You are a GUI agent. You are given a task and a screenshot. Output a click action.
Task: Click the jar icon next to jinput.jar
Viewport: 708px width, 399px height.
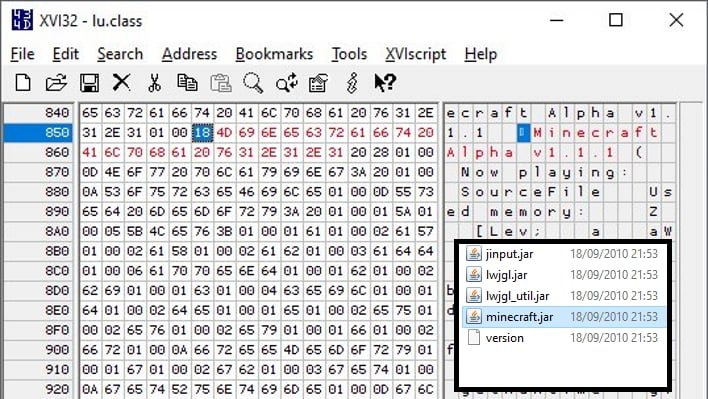click(474, 254)
